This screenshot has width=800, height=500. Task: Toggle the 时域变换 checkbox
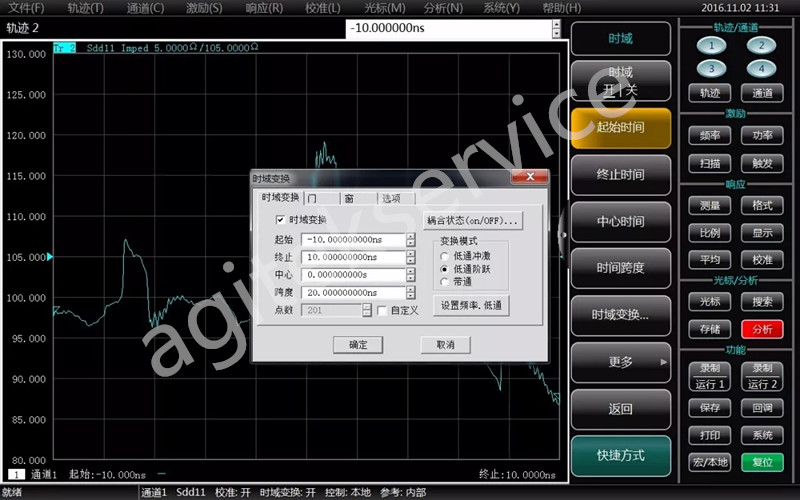tap(280, 220)
